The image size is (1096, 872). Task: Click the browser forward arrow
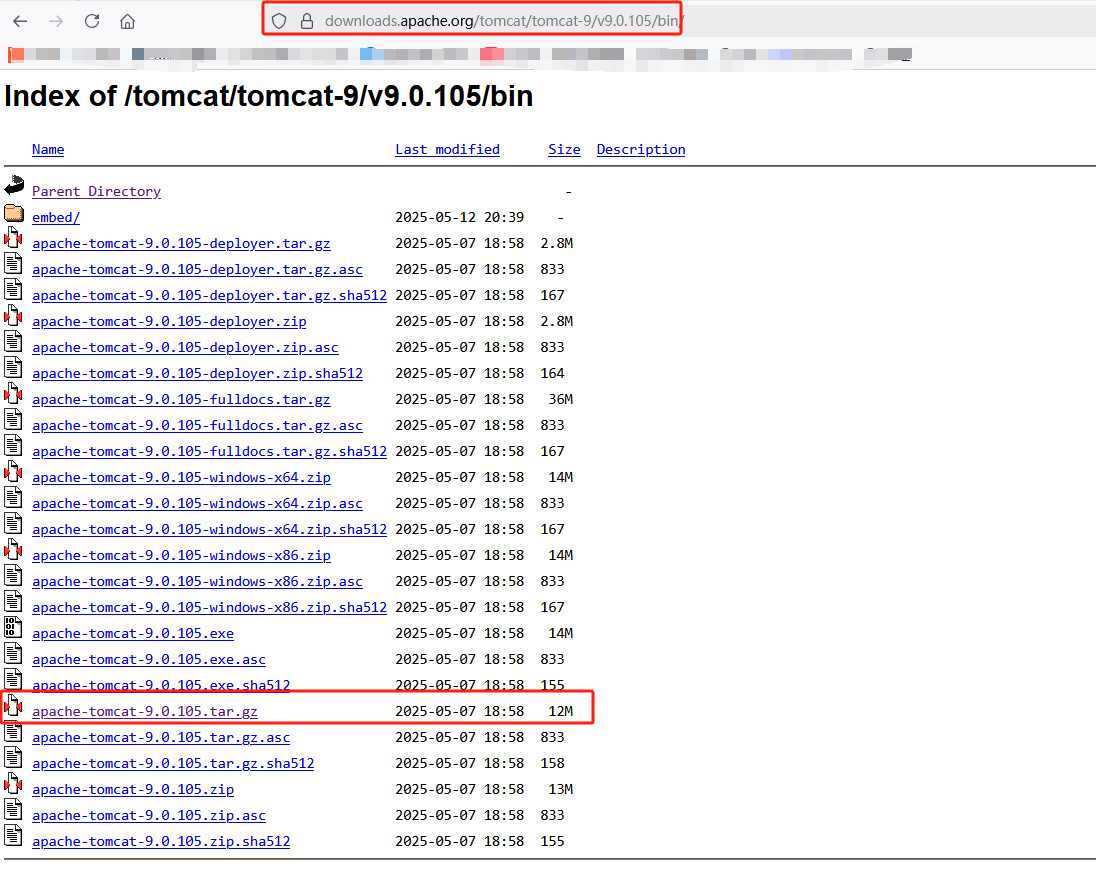point(56,21)
